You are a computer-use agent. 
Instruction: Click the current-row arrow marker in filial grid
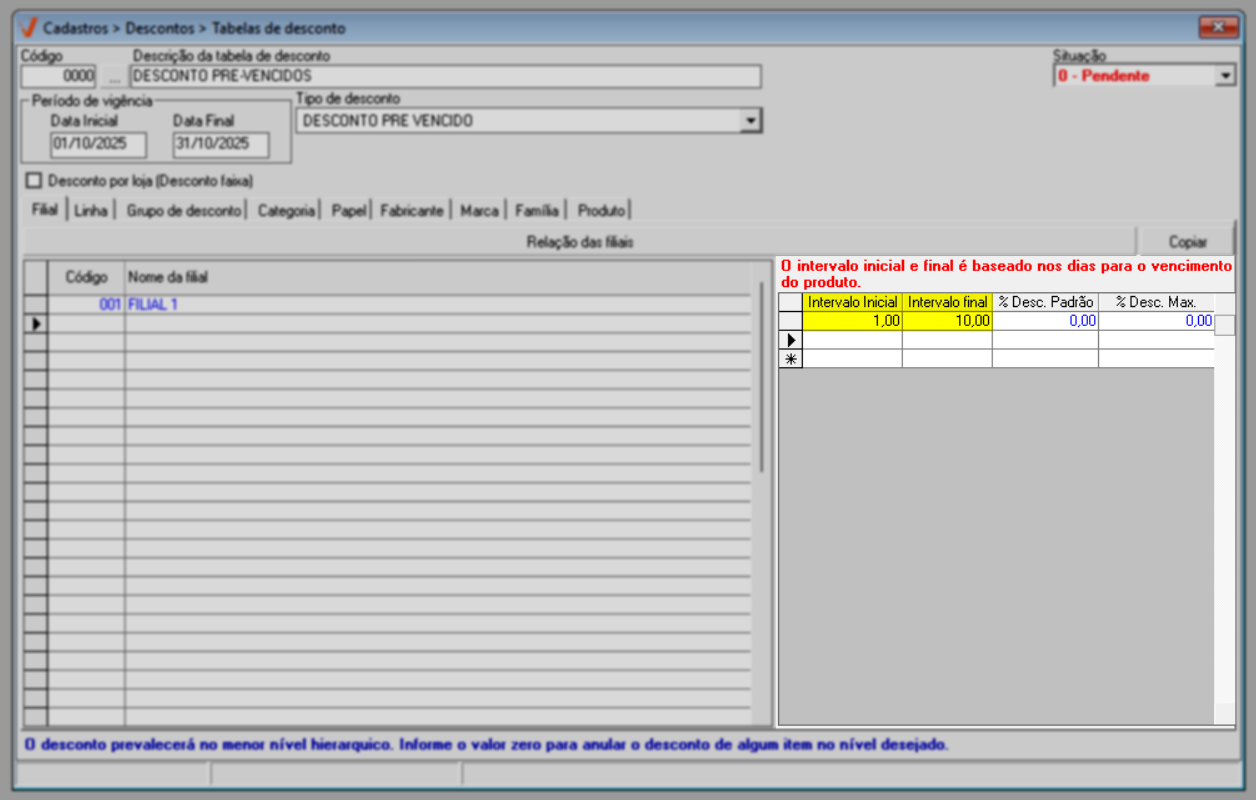[36, 323]
